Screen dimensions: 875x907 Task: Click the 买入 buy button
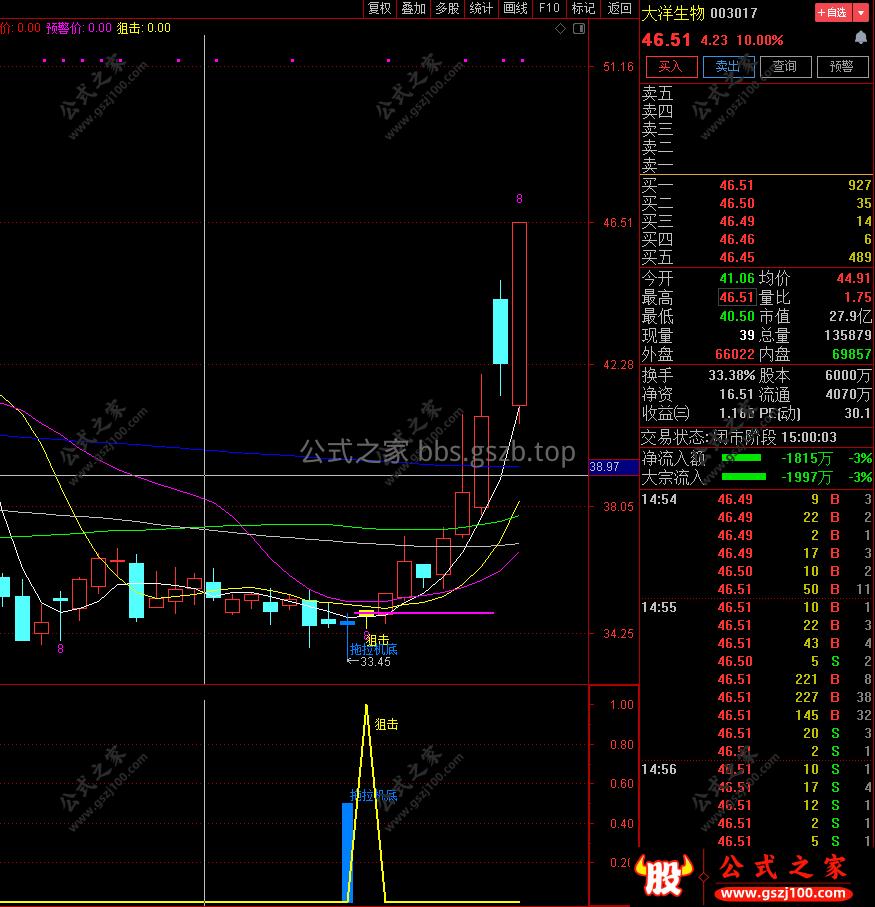coord(671,67)
